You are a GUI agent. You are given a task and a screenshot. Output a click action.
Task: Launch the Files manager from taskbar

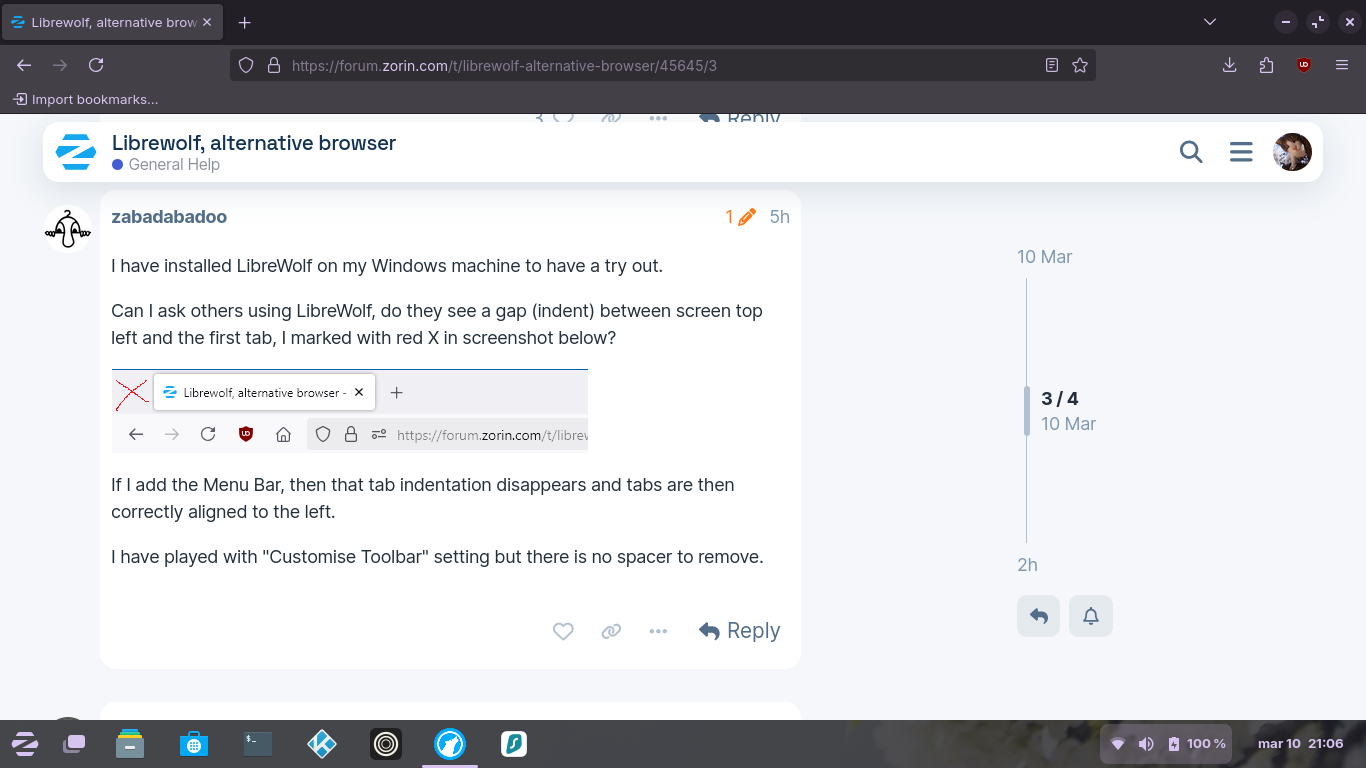pyautogui.click(x=130, y=744)
